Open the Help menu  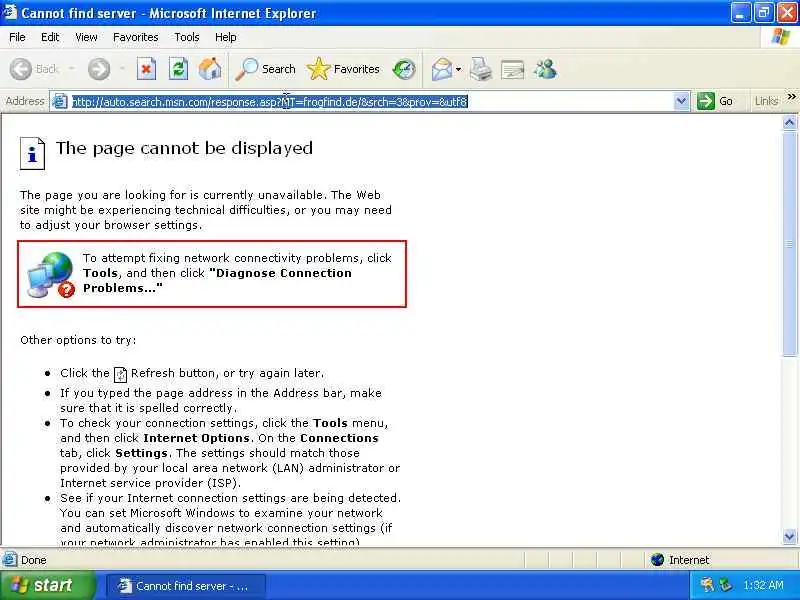226,37
